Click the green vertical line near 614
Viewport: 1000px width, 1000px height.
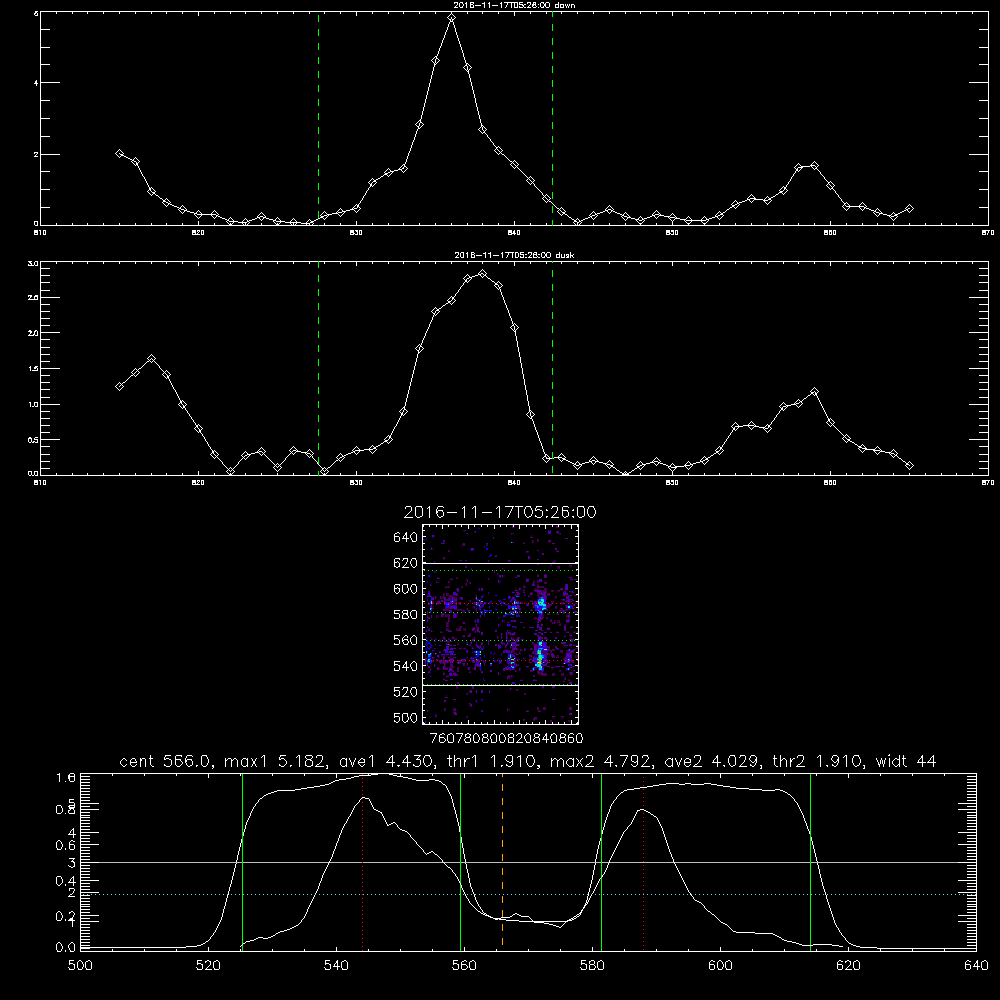point(811,860)
